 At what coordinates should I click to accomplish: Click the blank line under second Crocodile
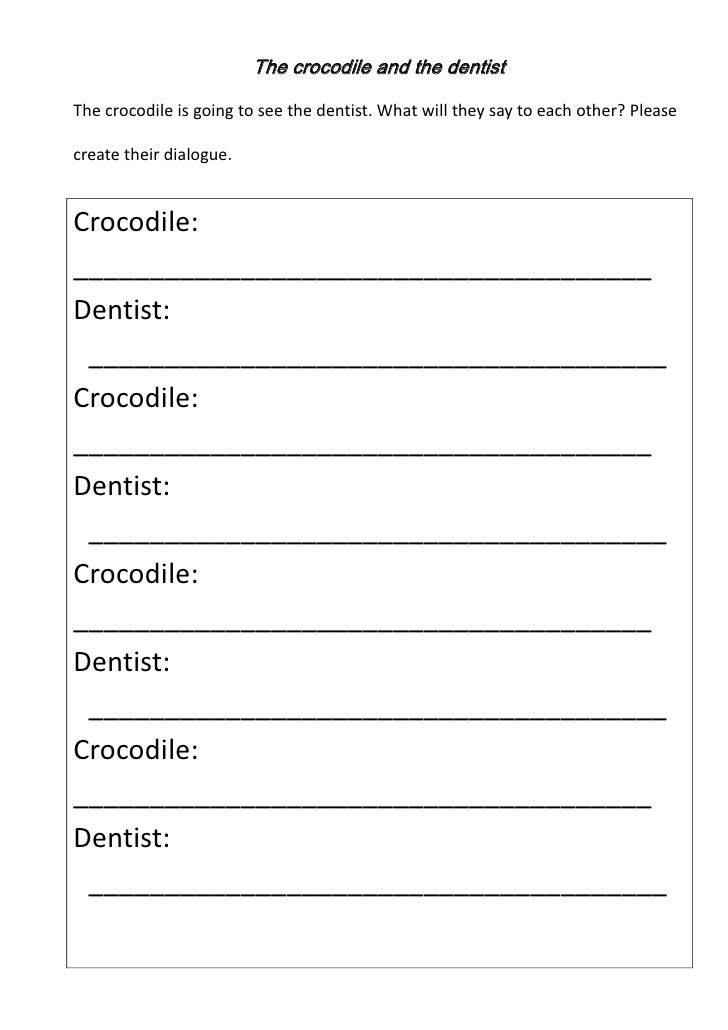coord(362,455)
